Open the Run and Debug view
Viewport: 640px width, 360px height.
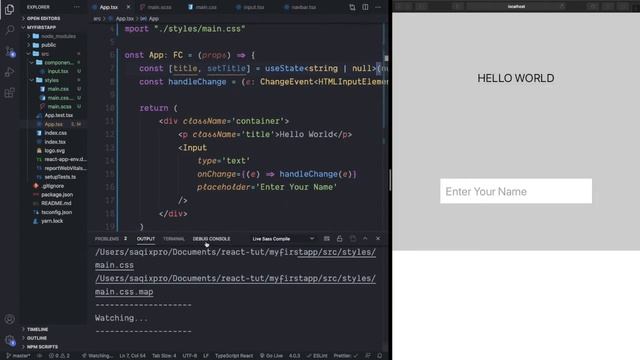tap(9, 72)
